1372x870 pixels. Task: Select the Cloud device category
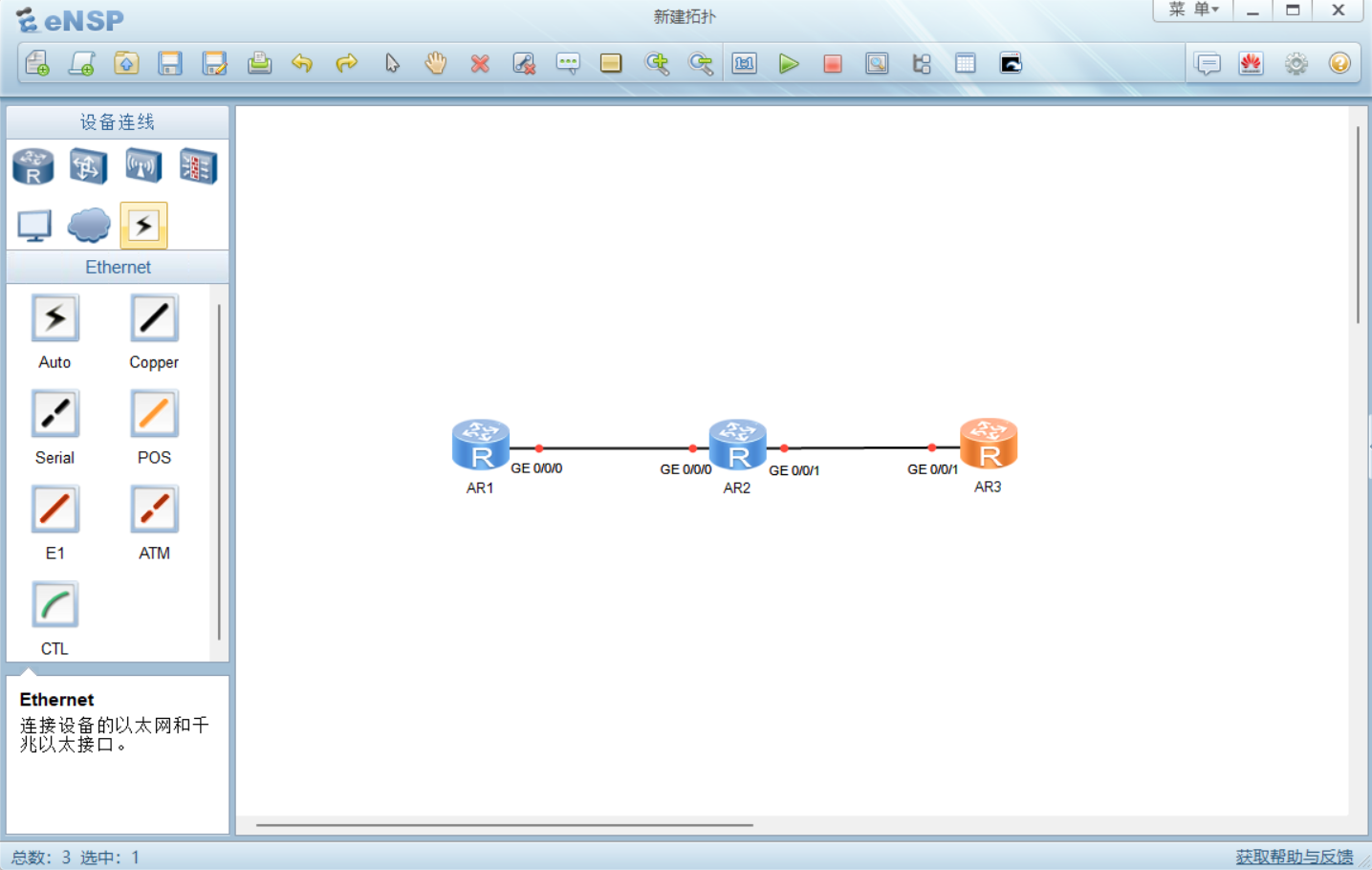click(x=89, y=226)
